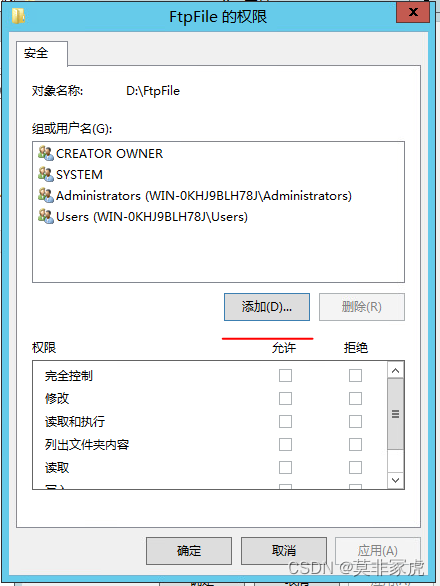Click the Administrators group icon
This screenshot has height=586, width=440.
[46, 195]
